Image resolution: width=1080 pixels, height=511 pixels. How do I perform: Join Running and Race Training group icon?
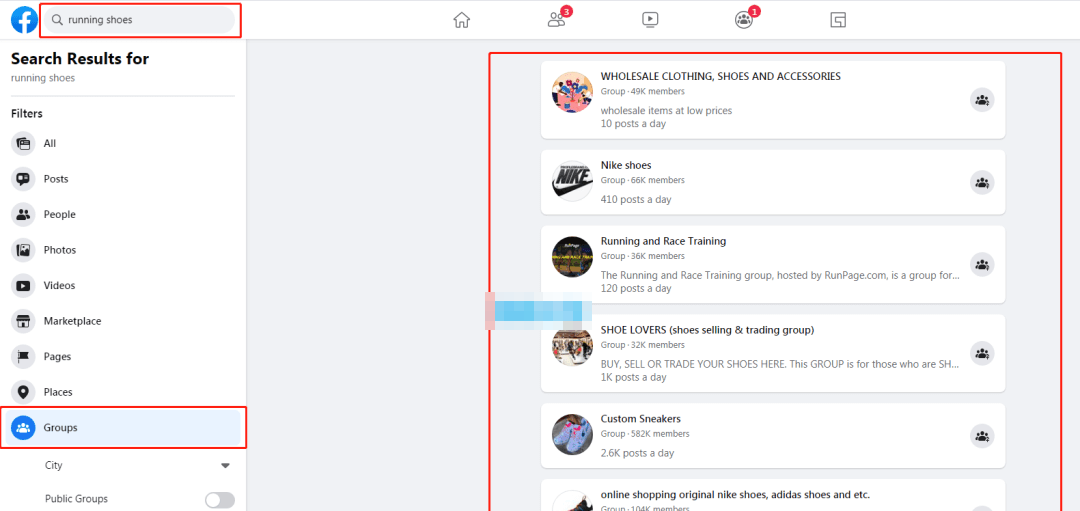point(982,264)
